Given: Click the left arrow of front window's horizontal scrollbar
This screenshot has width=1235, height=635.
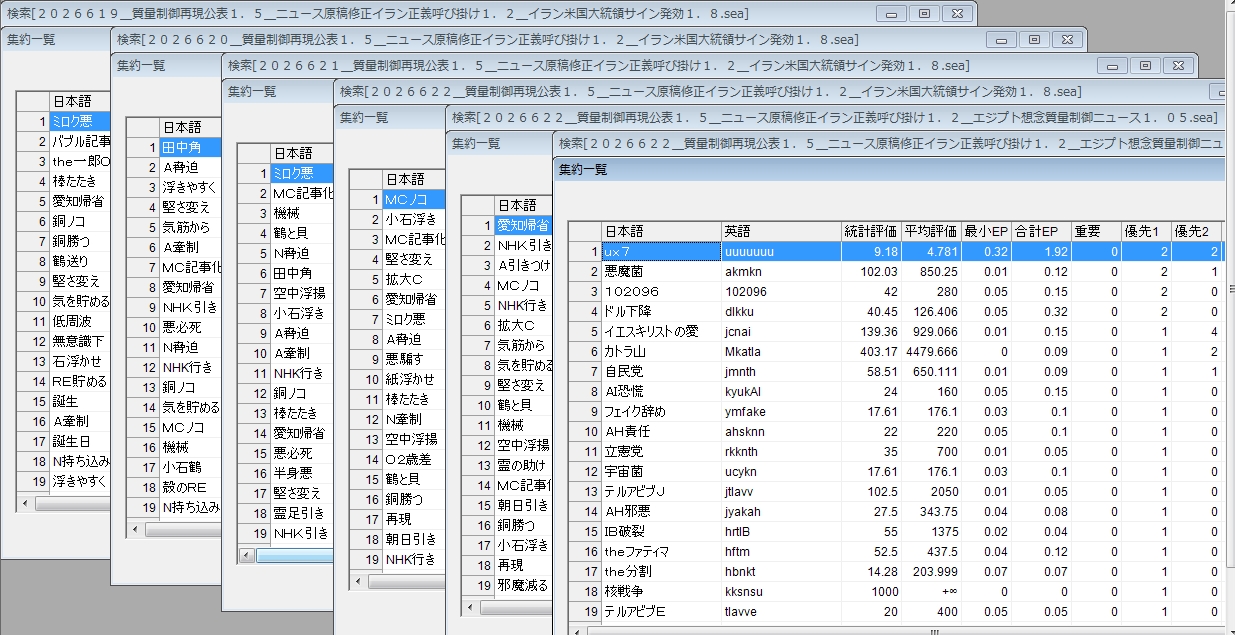Looking at the screenshot, I should coord(577,630).
